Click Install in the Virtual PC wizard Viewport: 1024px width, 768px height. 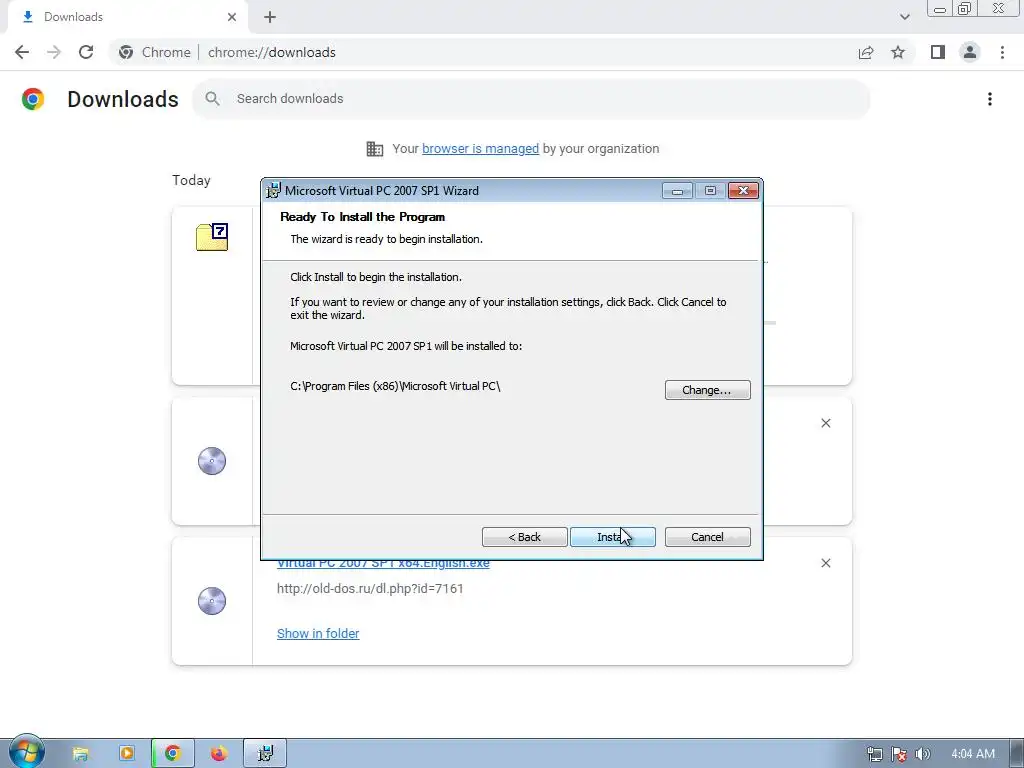(x=613, y=537)
